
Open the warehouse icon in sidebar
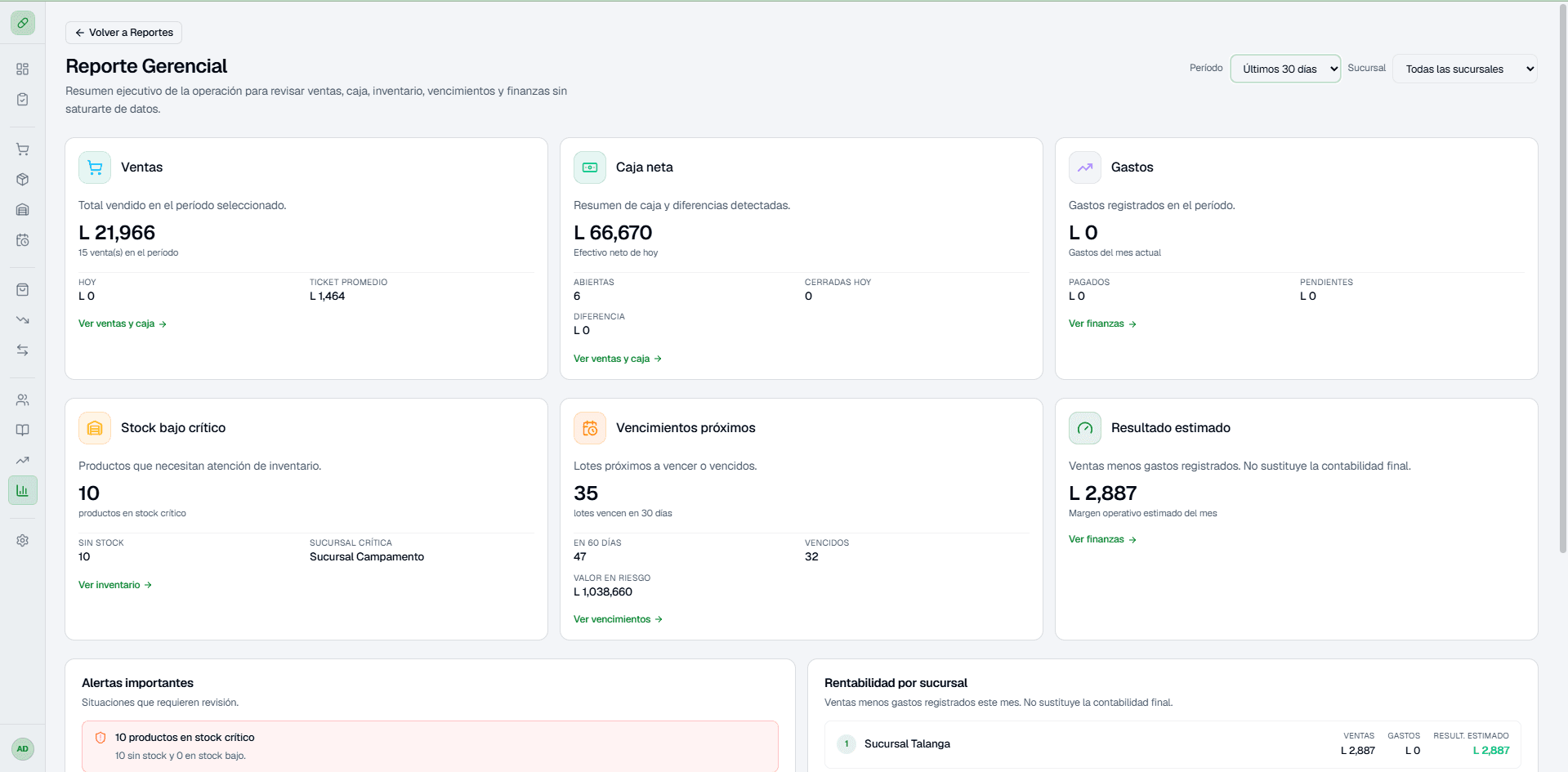23,210
